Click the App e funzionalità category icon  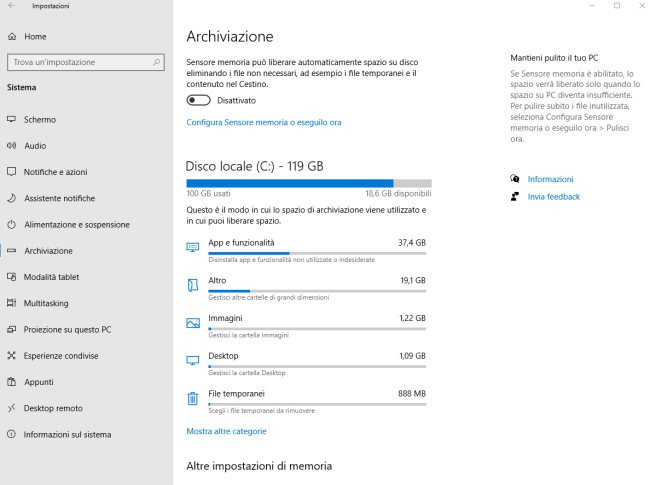pyautogui.click(x=193, y=247)
